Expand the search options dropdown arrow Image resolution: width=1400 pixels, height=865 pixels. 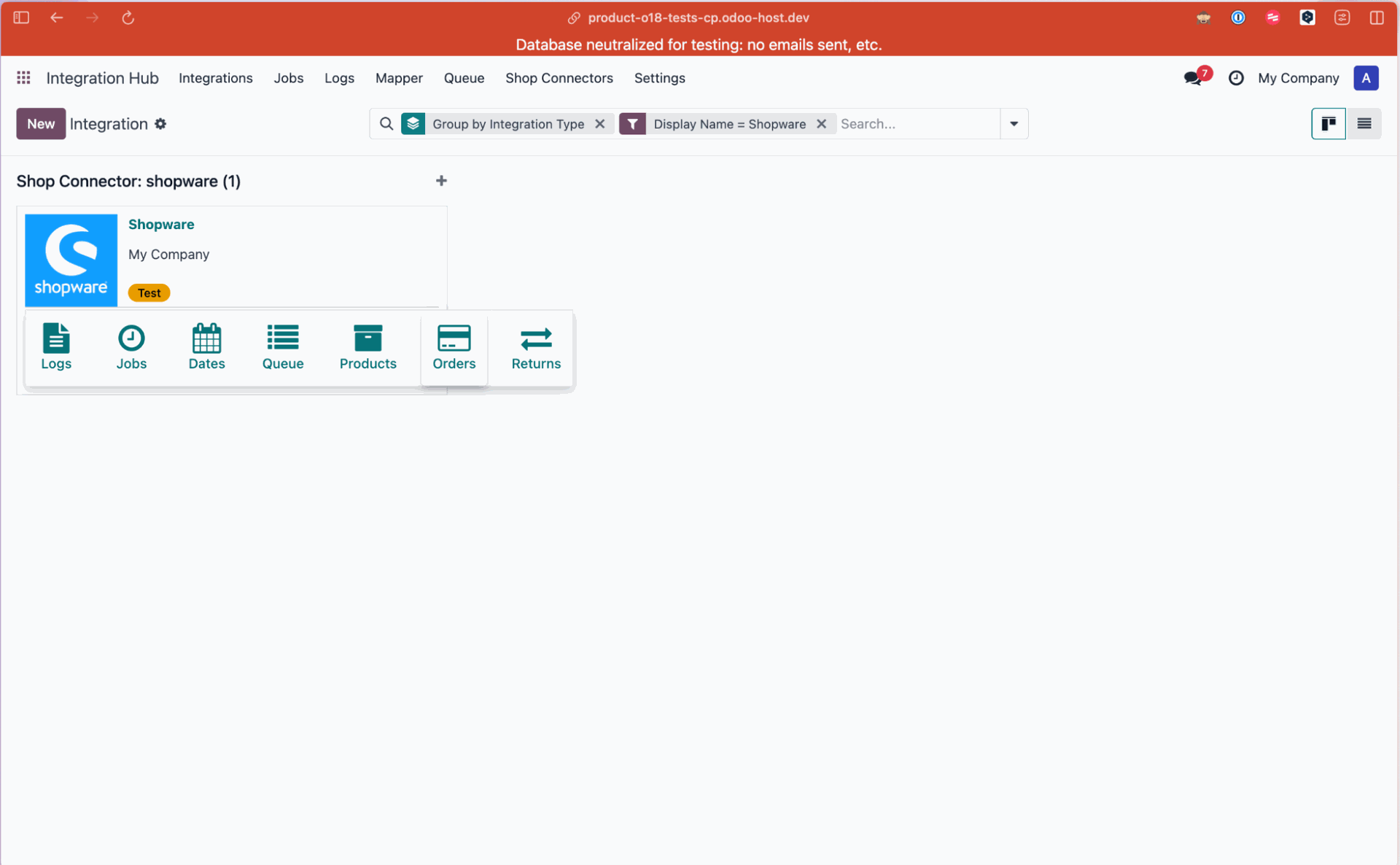[1014, 124]
